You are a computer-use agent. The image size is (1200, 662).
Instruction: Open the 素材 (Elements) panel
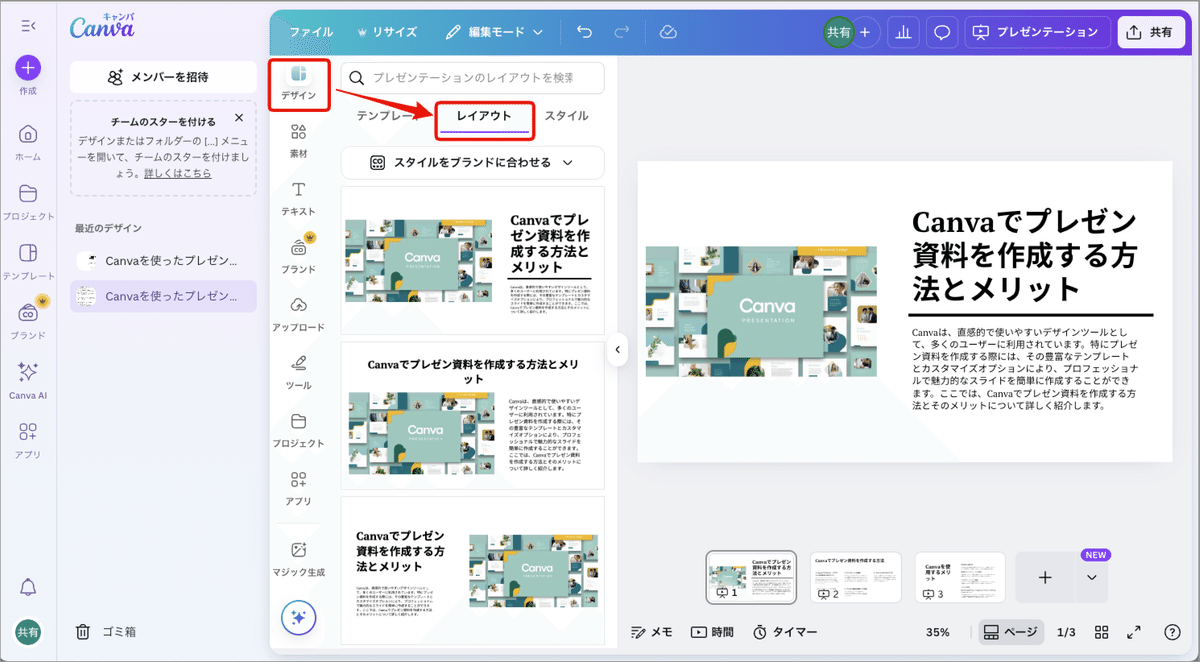click(x=298, y=138)
